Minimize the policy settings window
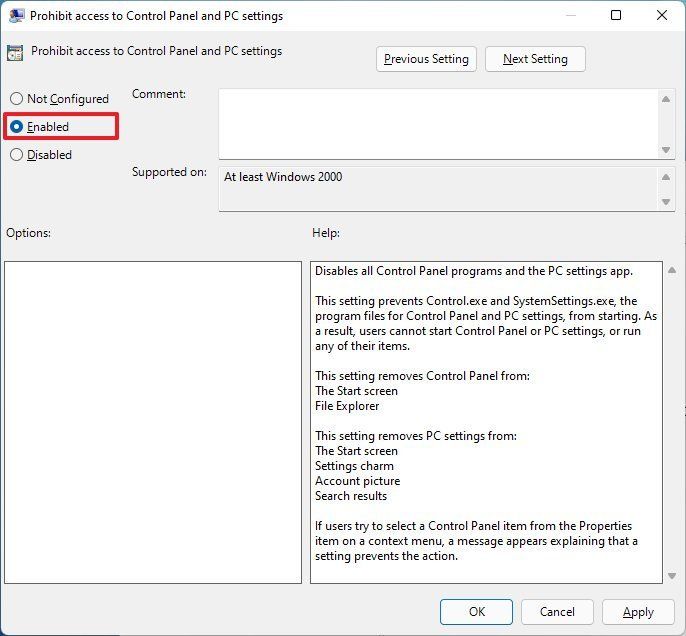686x636 pixels. (570, 15)
